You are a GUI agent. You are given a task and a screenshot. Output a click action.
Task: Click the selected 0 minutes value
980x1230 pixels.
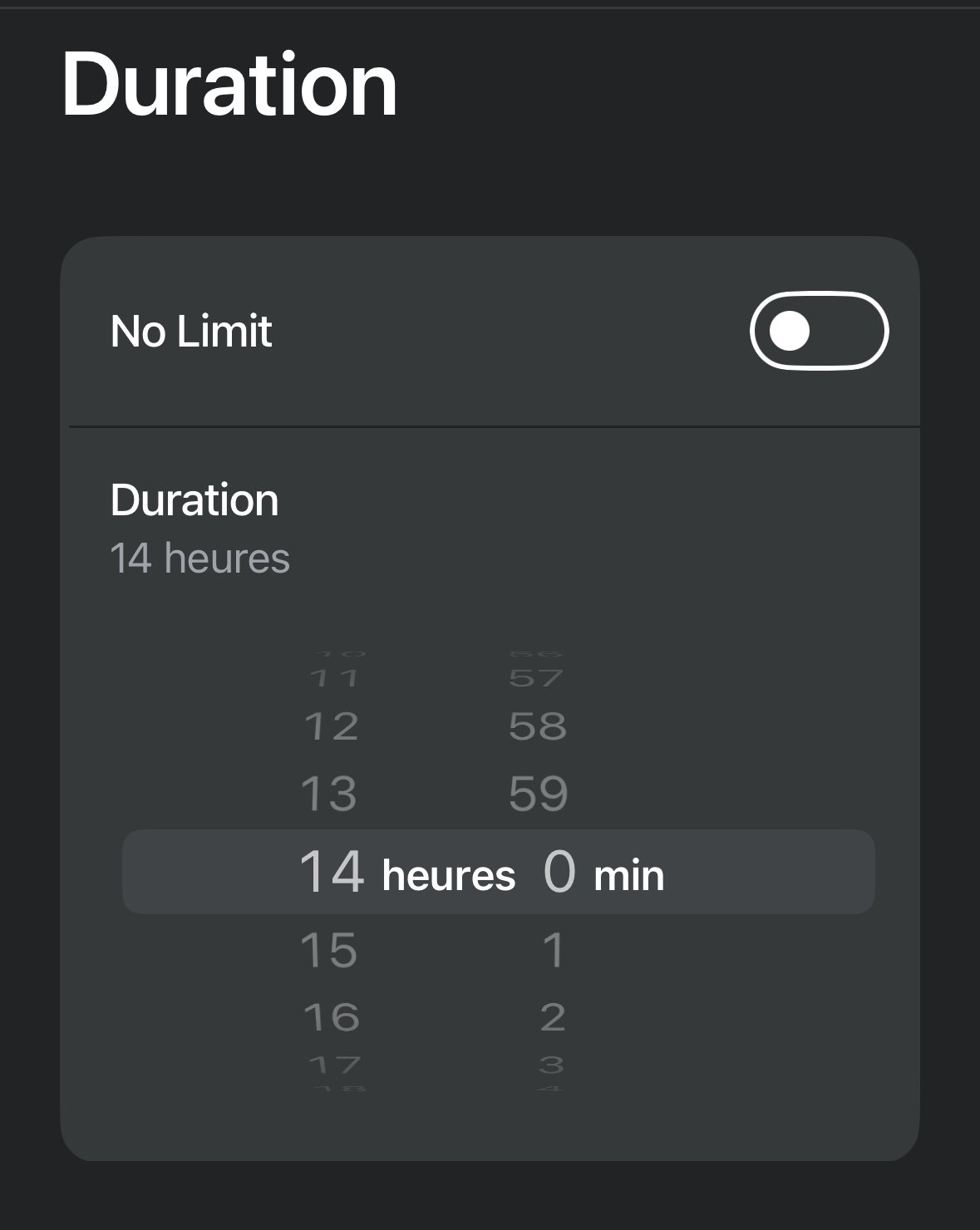tap(559, 872)
